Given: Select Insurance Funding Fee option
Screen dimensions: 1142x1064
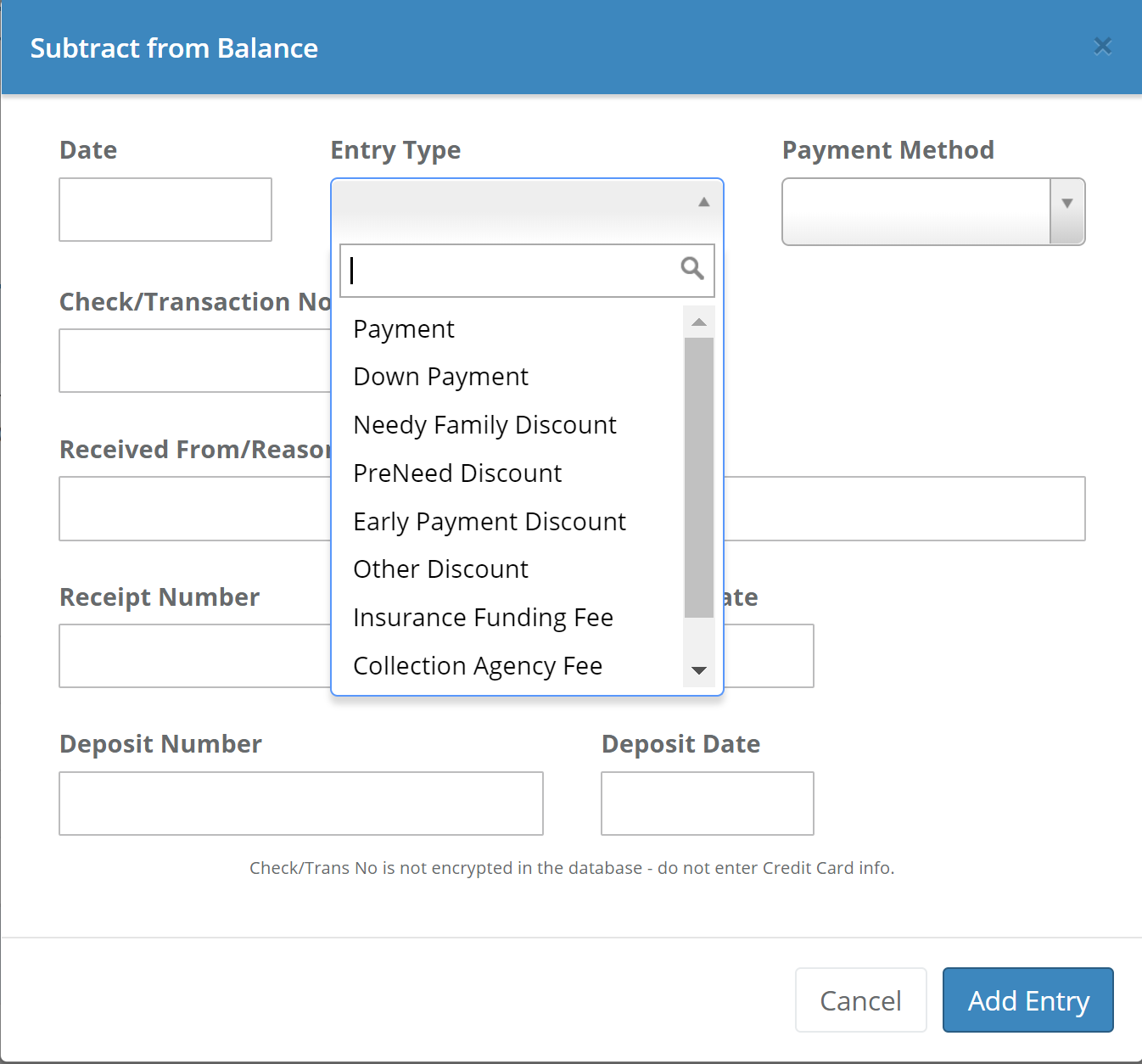Looking at the screenshot, I should pyautogui.click(x=483, y=618).
